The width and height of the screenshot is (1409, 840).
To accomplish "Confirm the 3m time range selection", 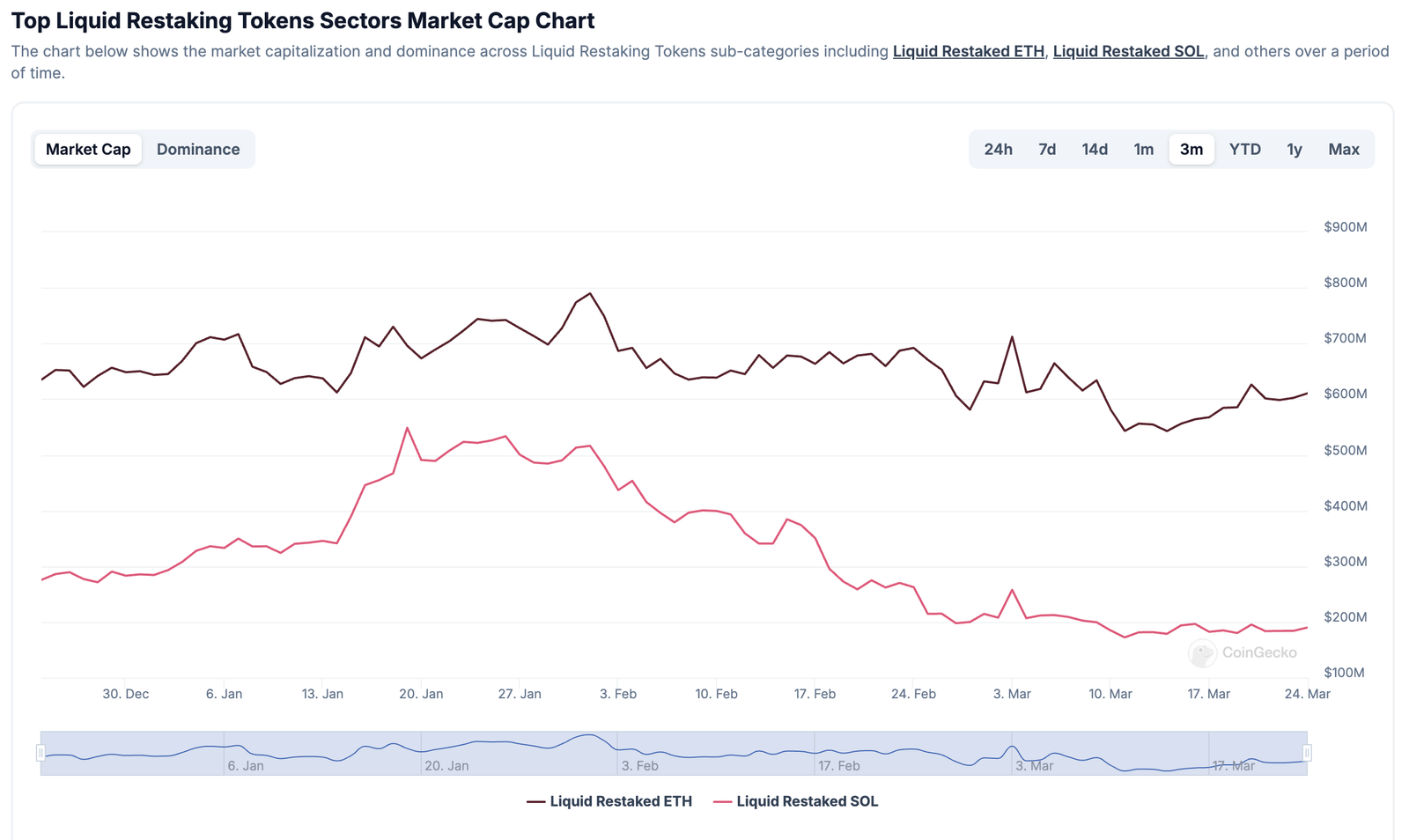I will (x=1191, y=149).
